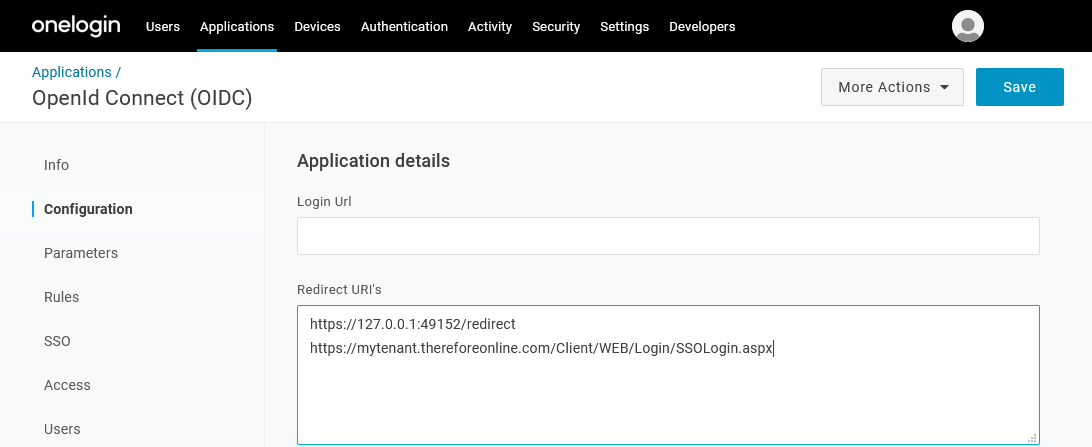The width and height of the screenshot is (1092, 447).
Task: Open the Settings top menu
Action: [x=625, y=26]
